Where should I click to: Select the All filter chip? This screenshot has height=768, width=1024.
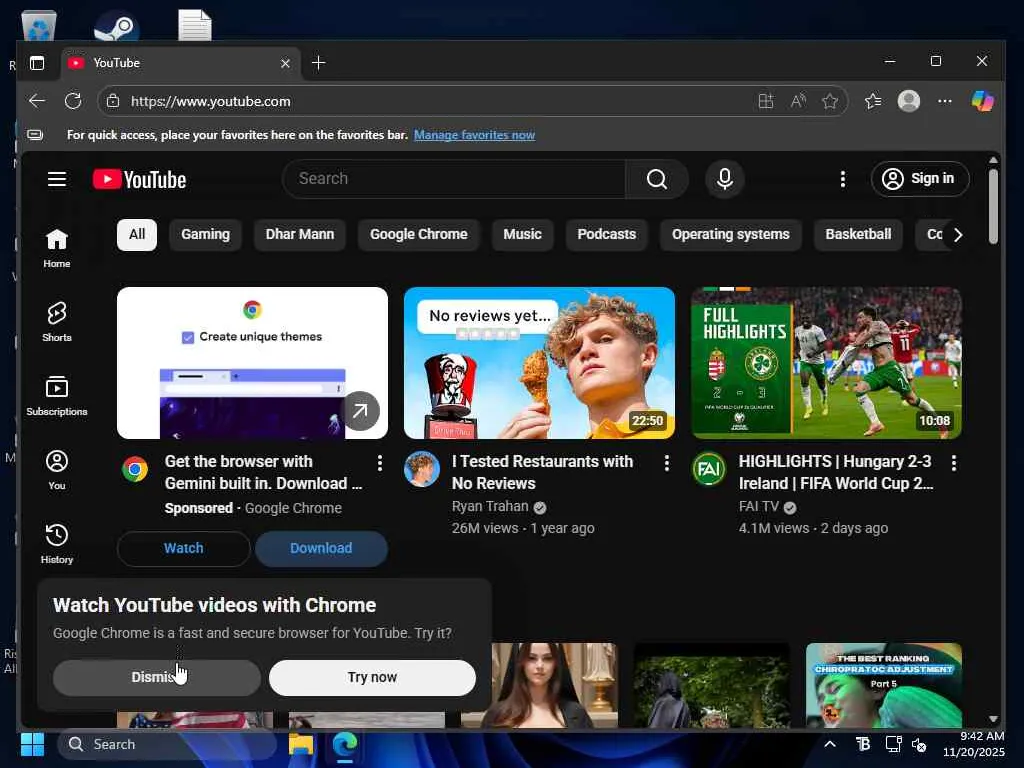coord(136,234)
